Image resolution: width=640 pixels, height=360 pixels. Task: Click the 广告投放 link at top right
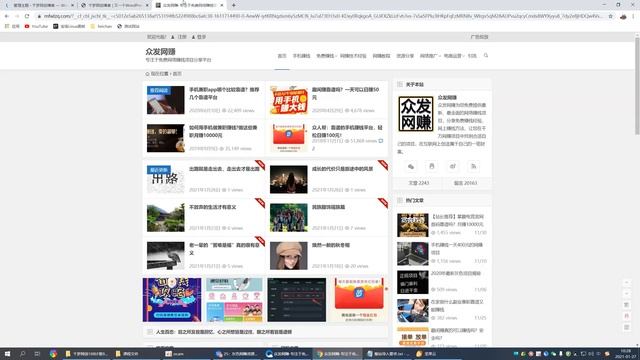pos(479,37)
